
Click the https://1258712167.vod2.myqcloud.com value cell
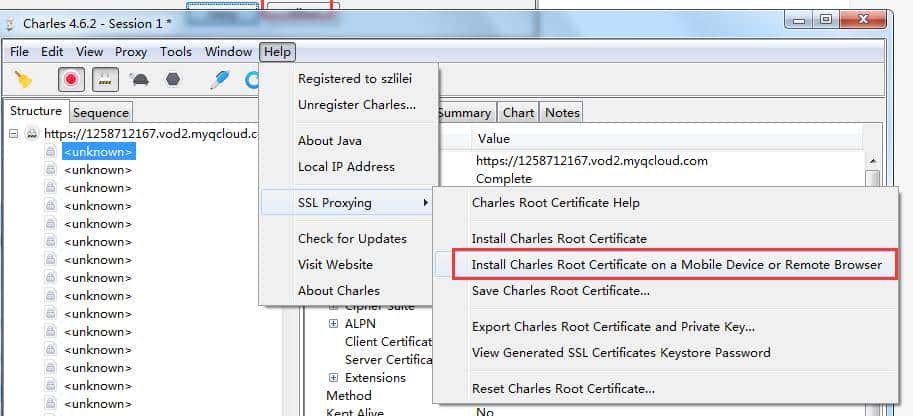(x=592, y=160)
